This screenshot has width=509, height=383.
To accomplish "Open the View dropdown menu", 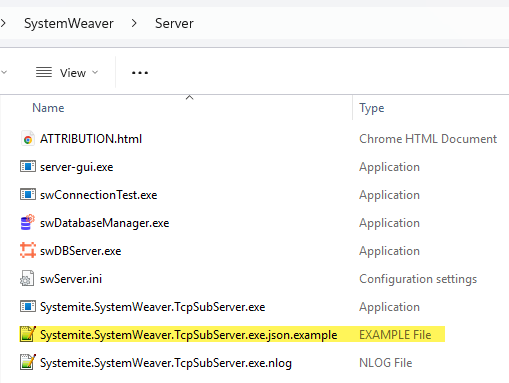I will click(x=67, y=72).
